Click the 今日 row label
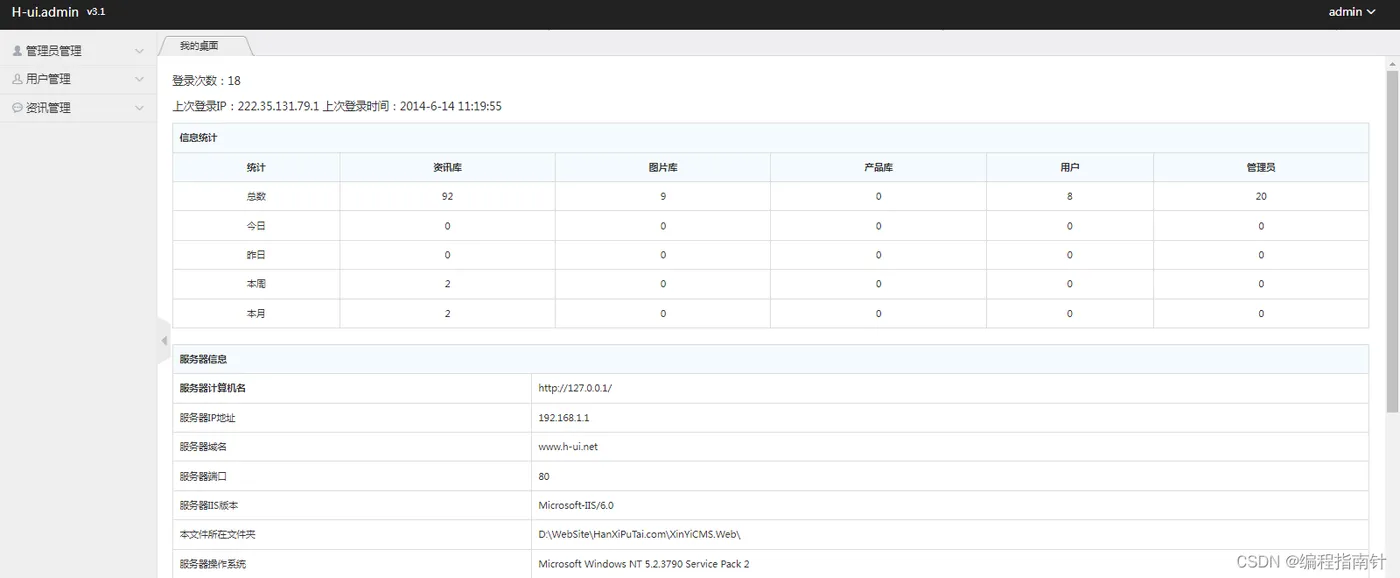Screen dimensions: 1400x578 click(256, 226)
